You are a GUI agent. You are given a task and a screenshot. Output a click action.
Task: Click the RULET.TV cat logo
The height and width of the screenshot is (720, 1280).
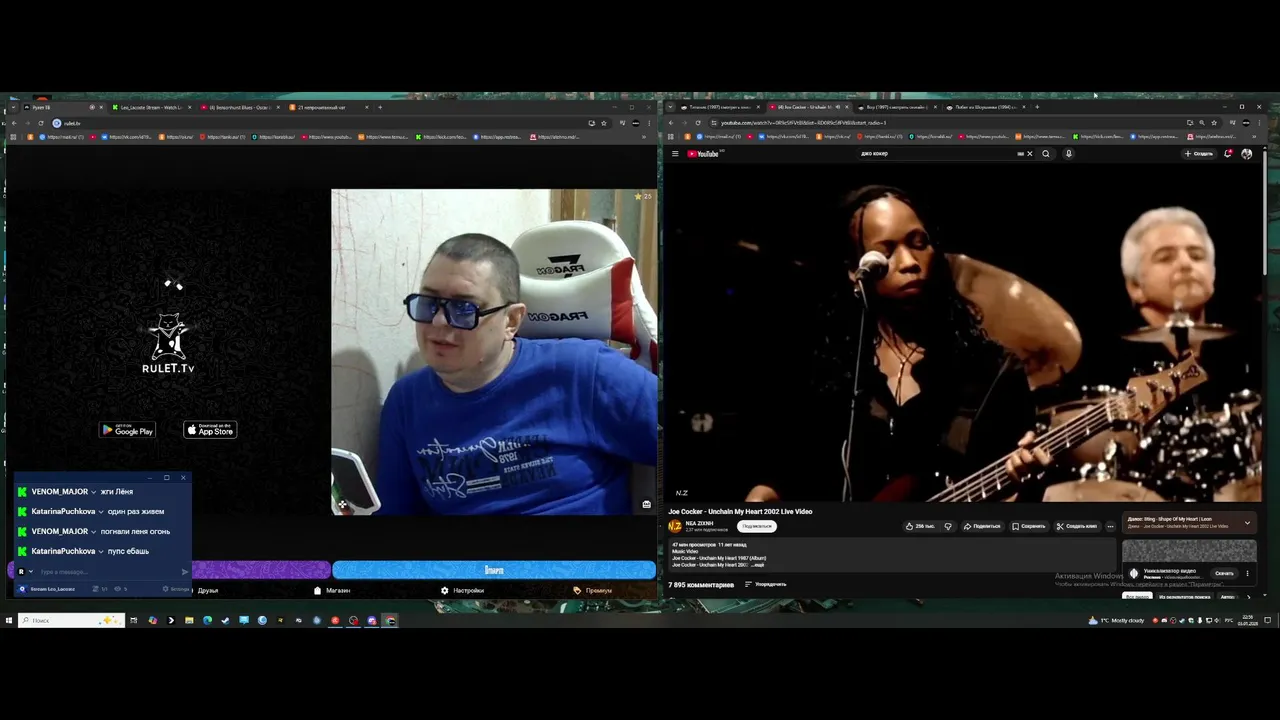pos(168,343)
